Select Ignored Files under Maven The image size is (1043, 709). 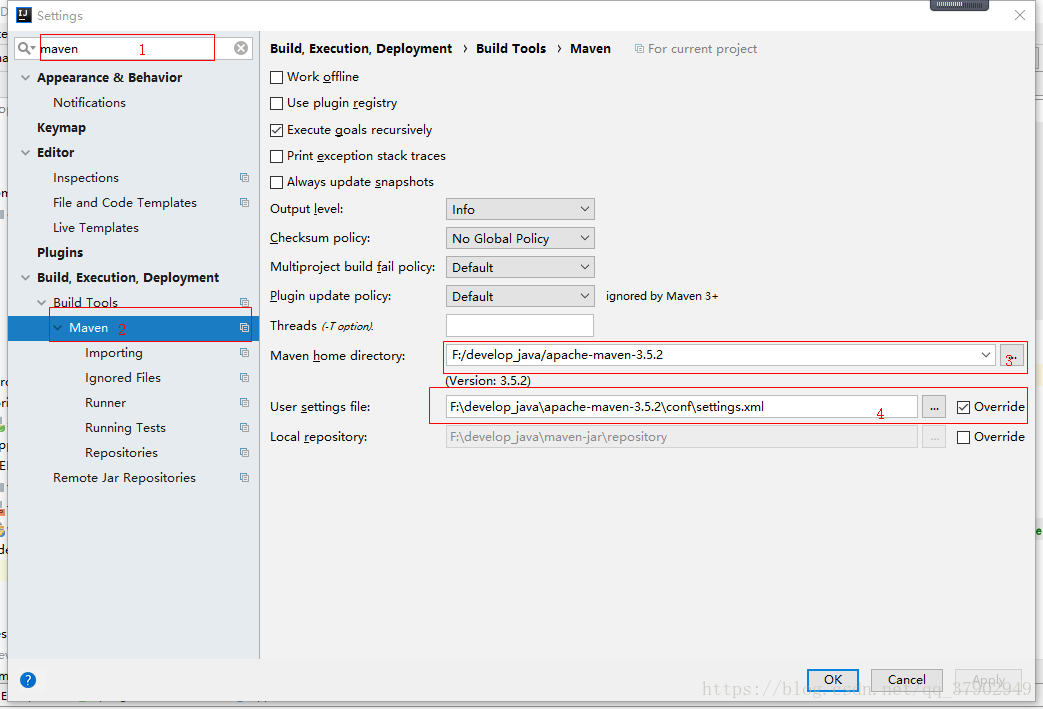123,377
